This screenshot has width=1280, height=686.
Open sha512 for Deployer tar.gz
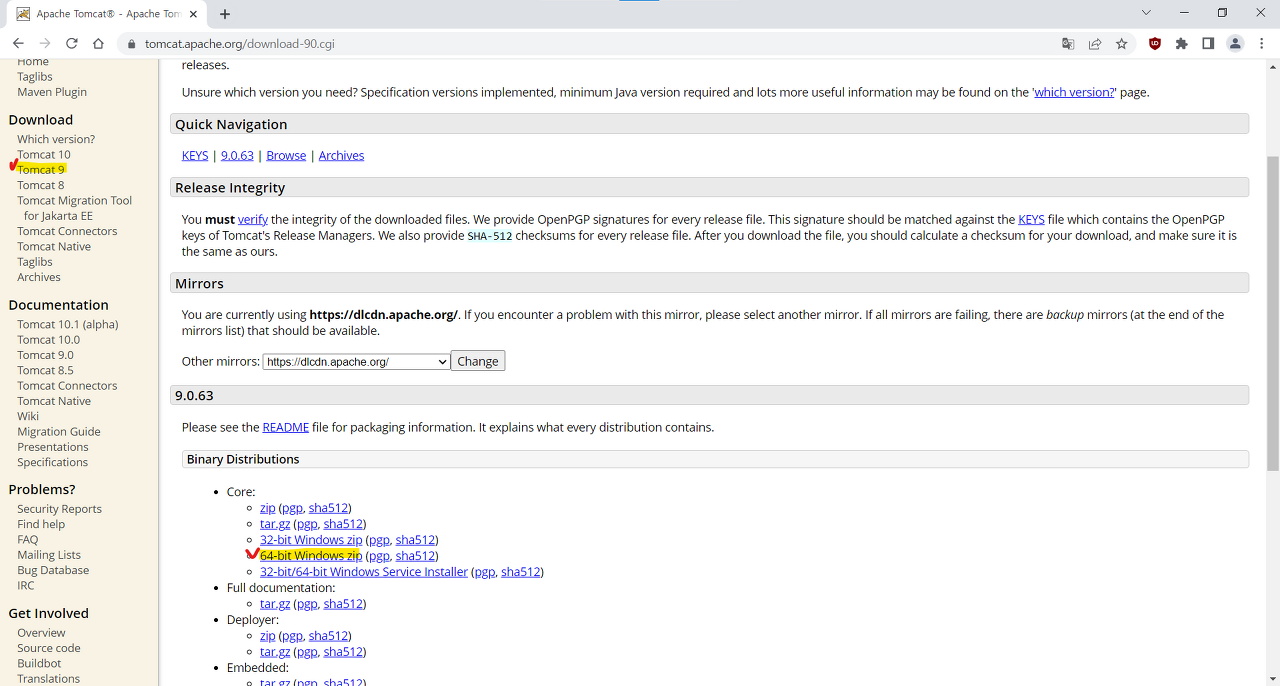click(343, 652)
